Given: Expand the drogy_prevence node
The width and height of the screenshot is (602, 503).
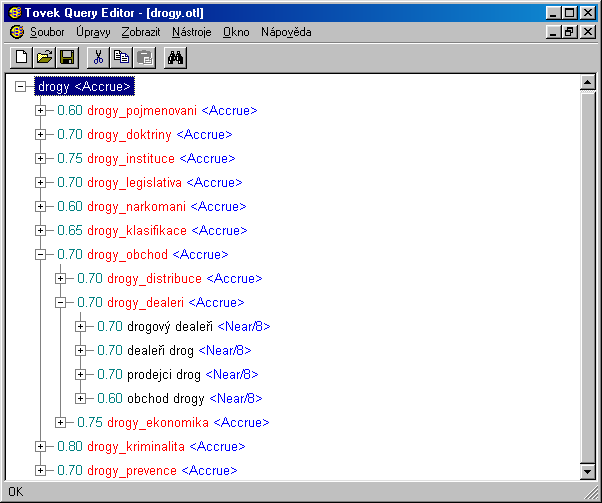Looking at the screenshot, I should pos(40,471).
